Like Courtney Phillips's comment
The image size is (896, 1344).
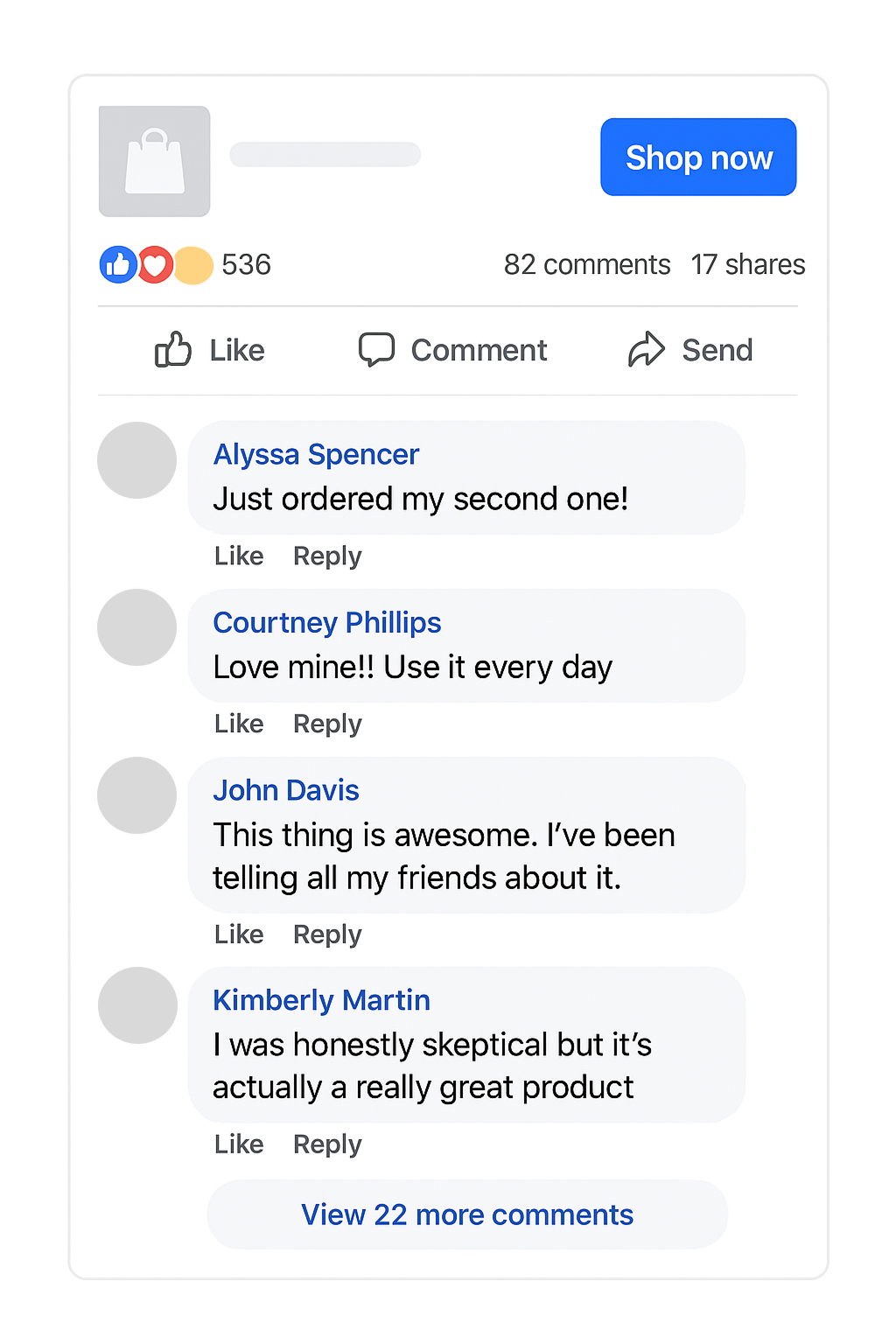(238, 724)
